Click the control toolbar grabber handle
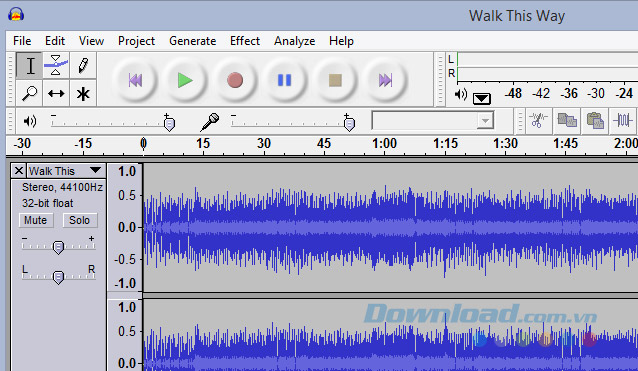638x371 pixels. point(11,79)
